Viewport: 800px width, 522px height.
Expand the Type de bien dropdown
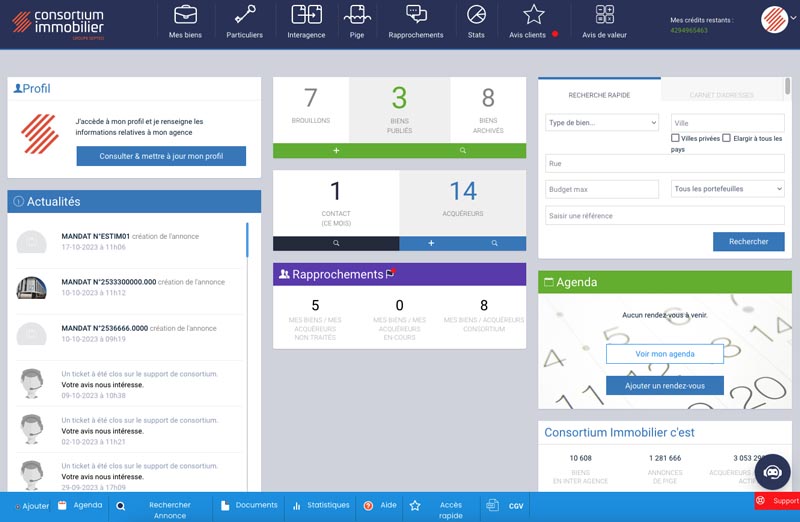(602, 122)
